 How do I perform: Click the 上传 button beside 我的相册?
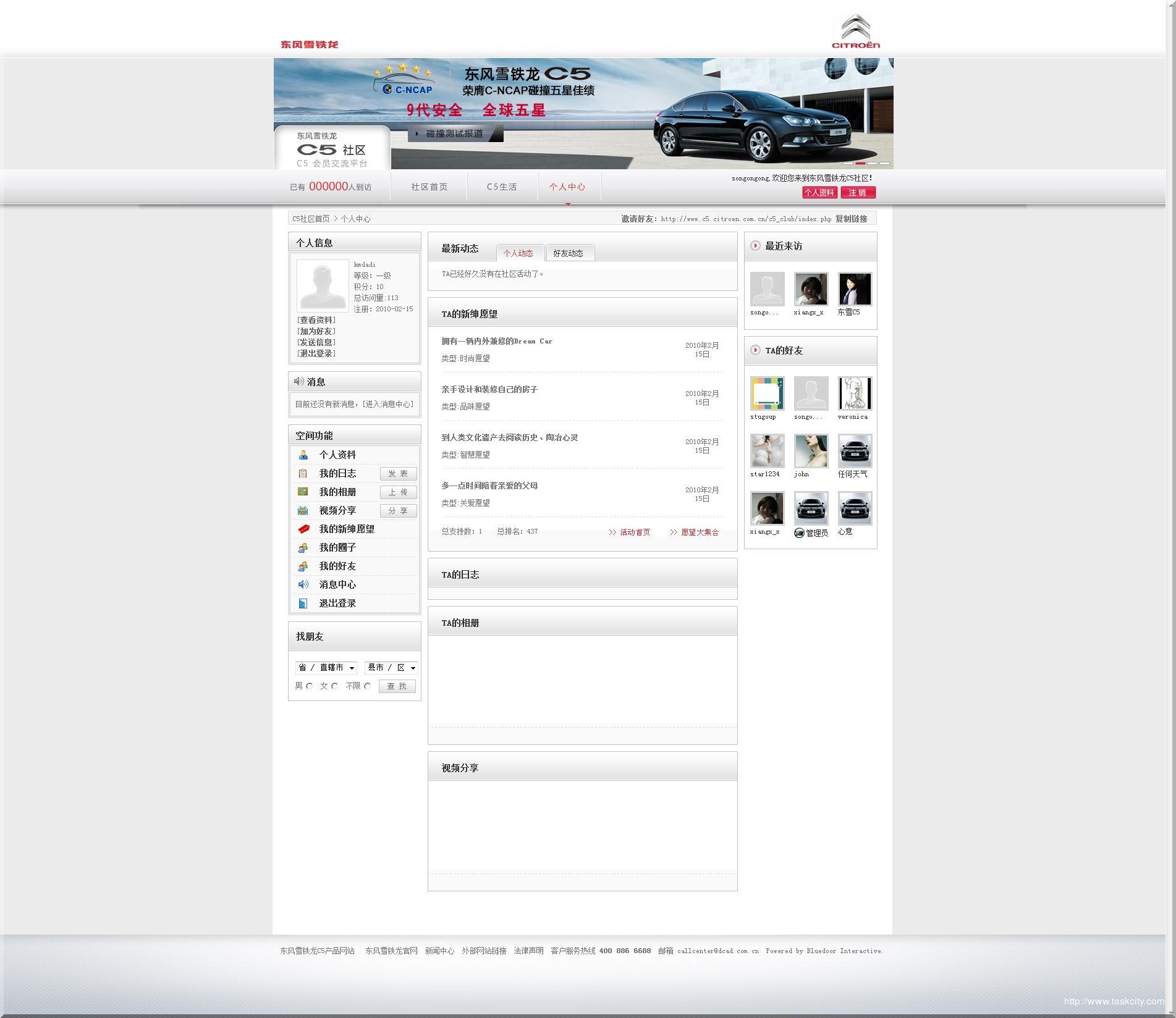(x=398, y=492)
